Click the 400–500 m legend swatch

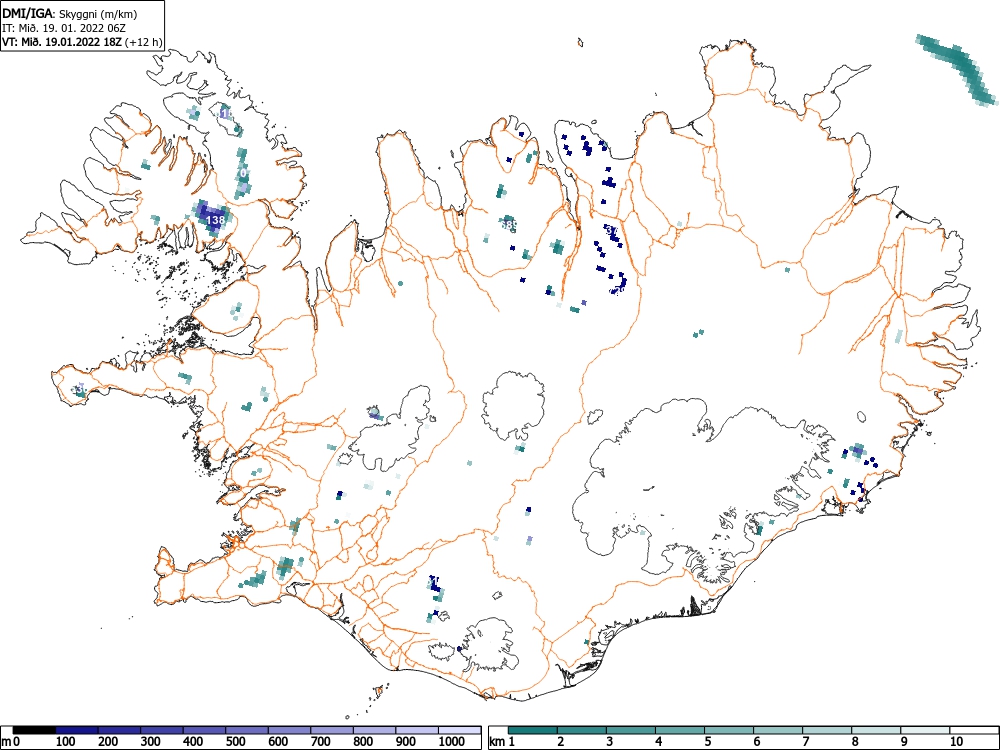click(205, 730)
